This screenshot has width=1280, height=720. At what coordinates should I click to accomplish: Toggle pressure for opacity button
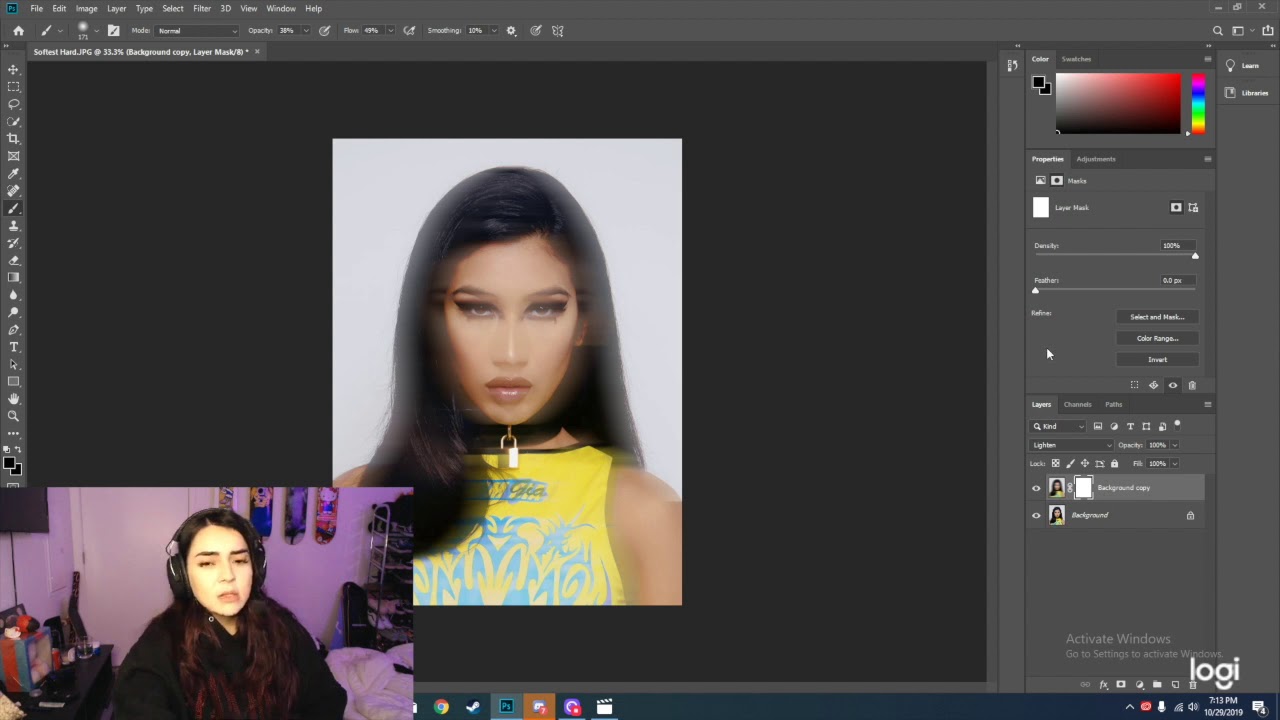click(325, 31)
